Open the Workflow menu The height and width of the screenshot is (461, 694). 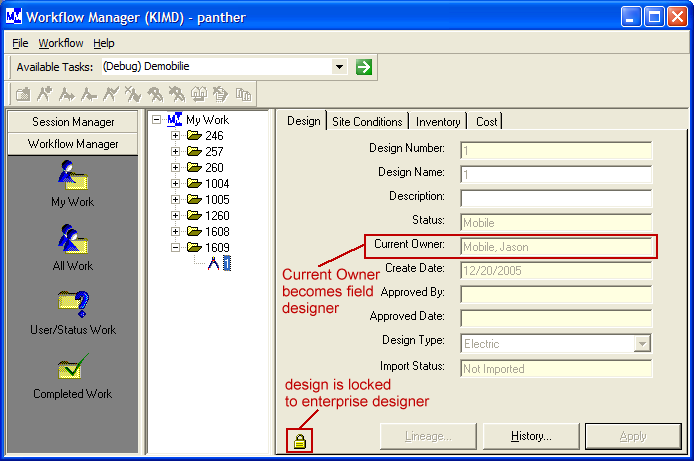pos(60,43)
